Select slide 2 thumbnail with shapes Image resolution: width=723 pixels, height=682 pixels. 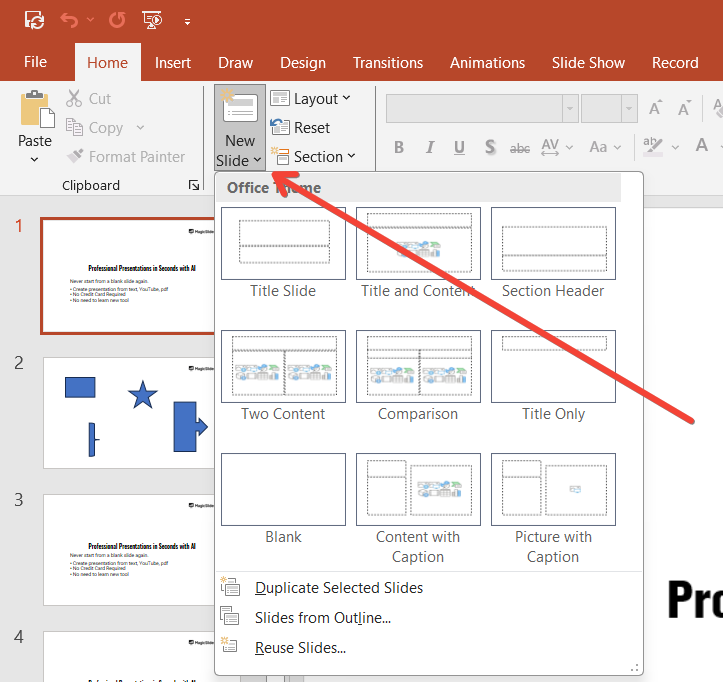click(127, 412)
